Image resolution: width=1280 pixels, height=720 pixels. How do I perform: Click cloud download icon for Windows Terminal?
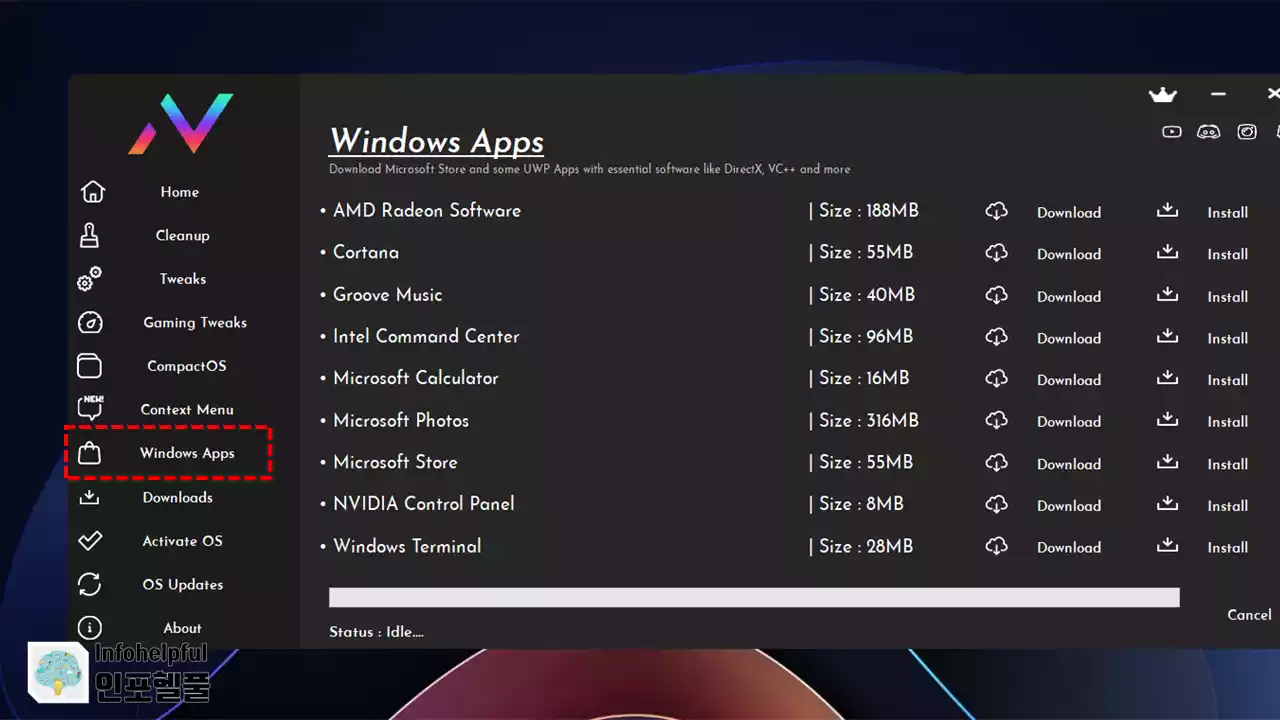(x=996, y=547)
